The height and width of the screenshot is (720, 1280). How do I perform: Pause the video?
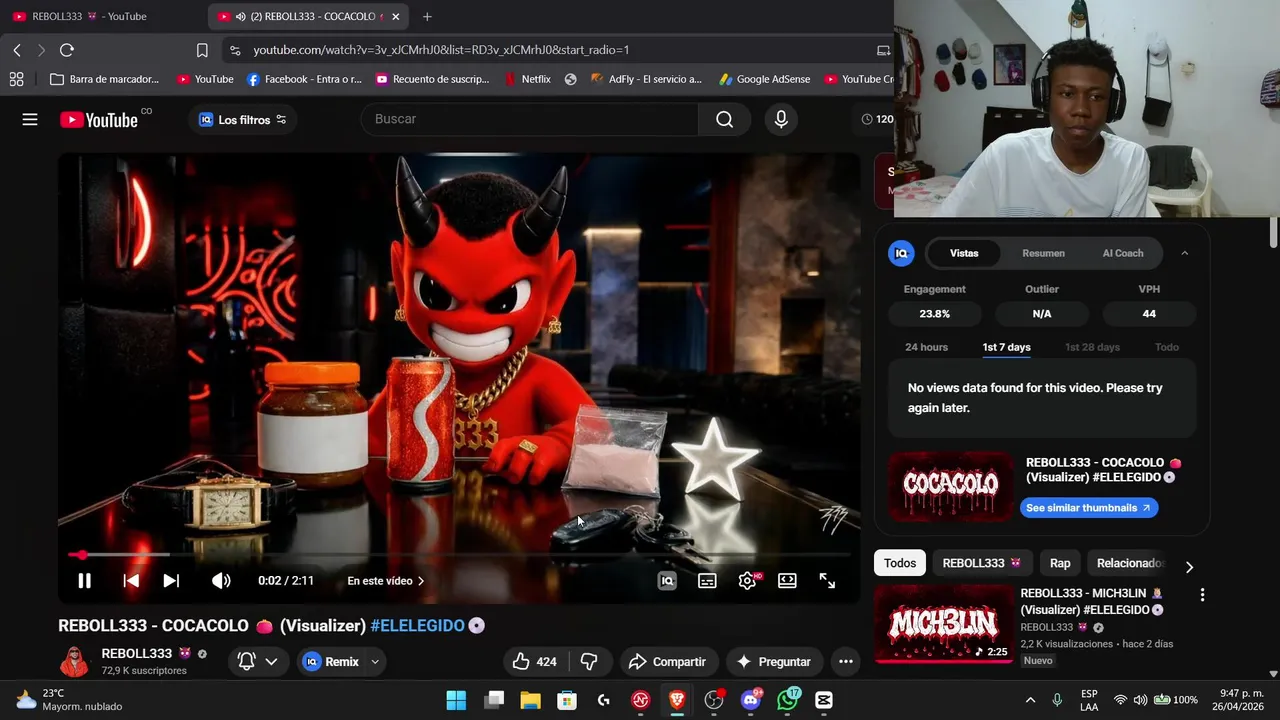coord(85,581)
